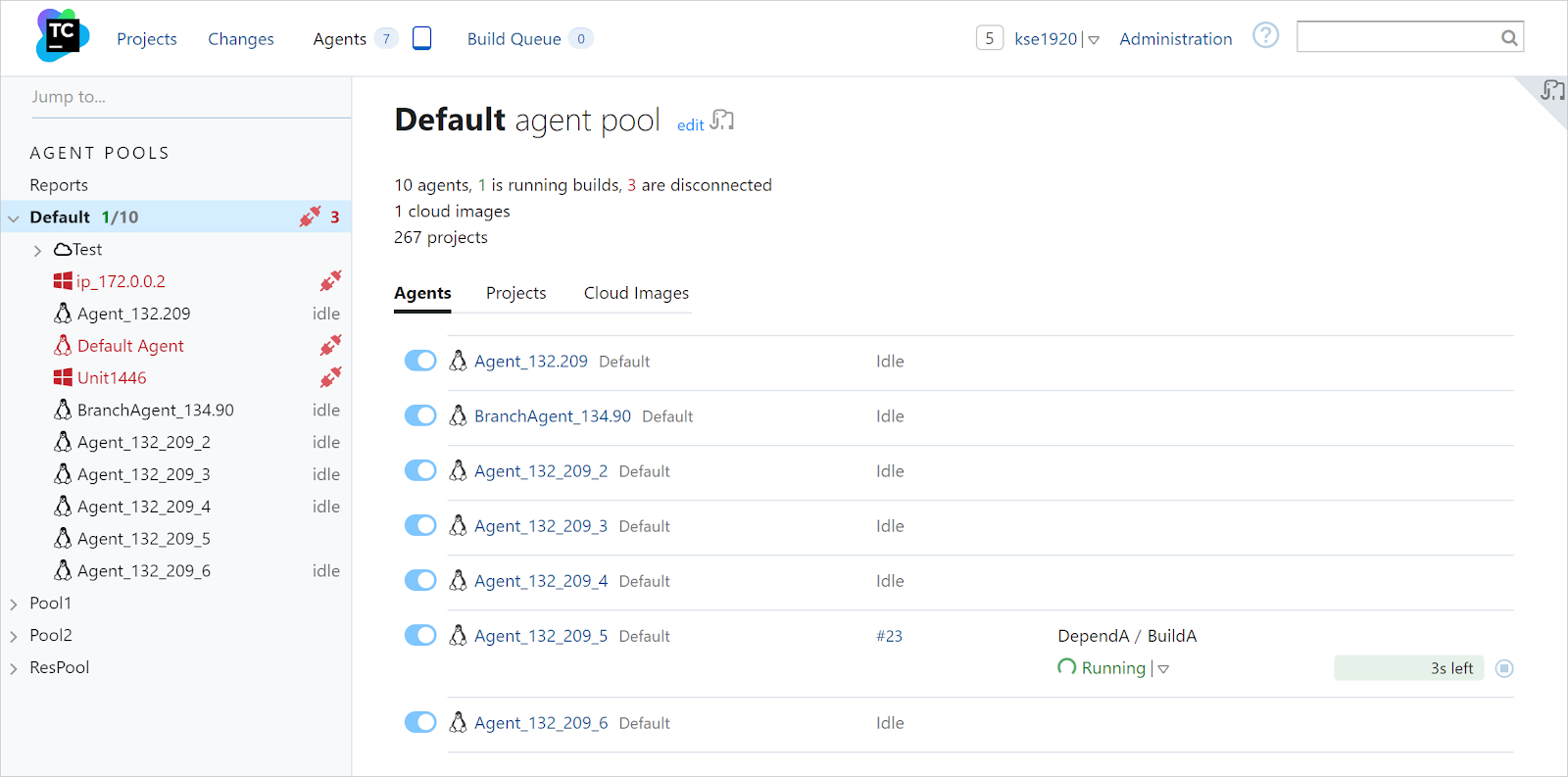Open the Projects tab in pool view
1568x777 pixels.
[x=515, y=293]
